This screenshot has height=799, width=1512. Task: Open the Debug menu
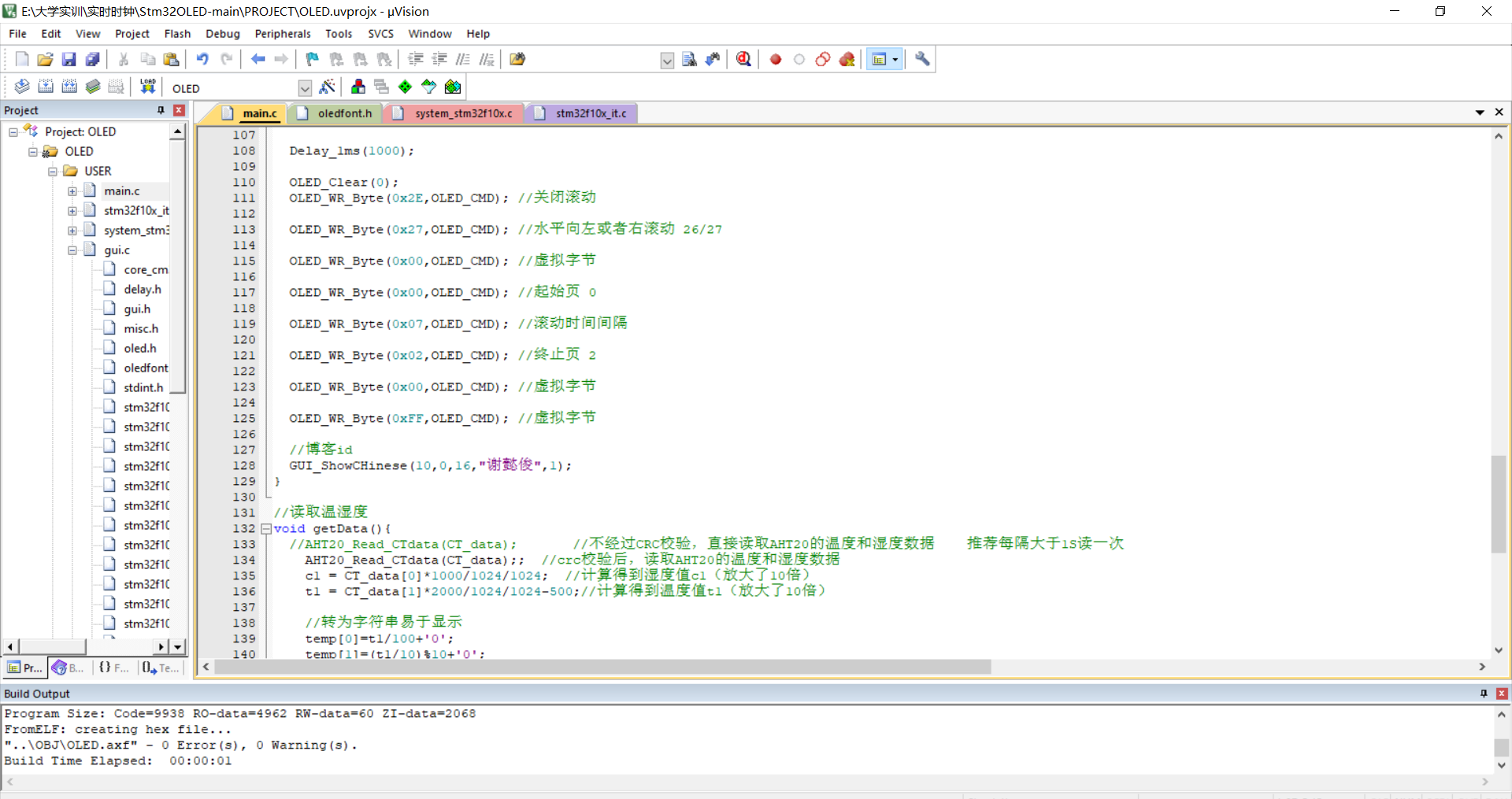click(223, 34)
